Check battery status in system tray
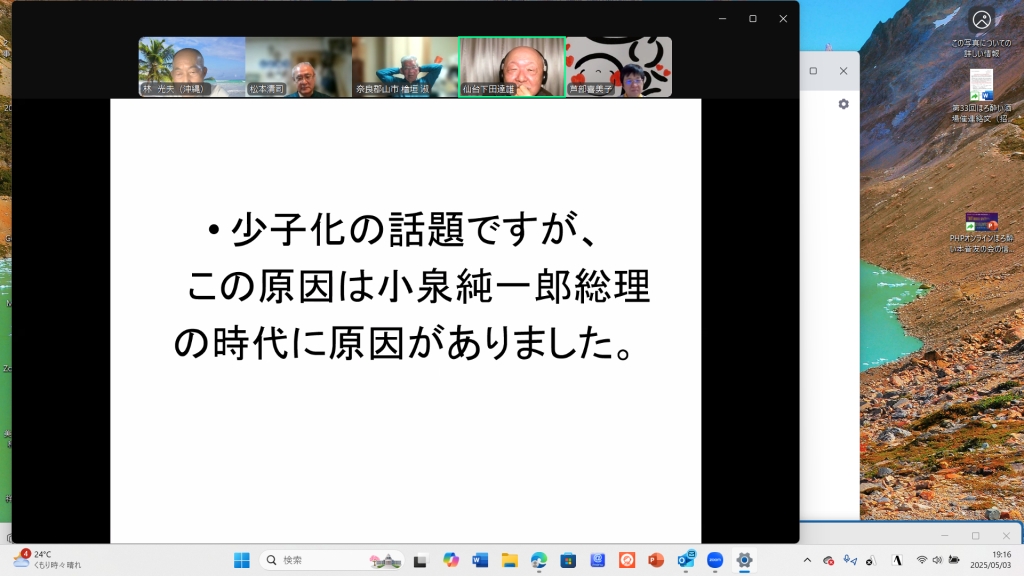Screen dimensions: 1024x576 (953, 560)
